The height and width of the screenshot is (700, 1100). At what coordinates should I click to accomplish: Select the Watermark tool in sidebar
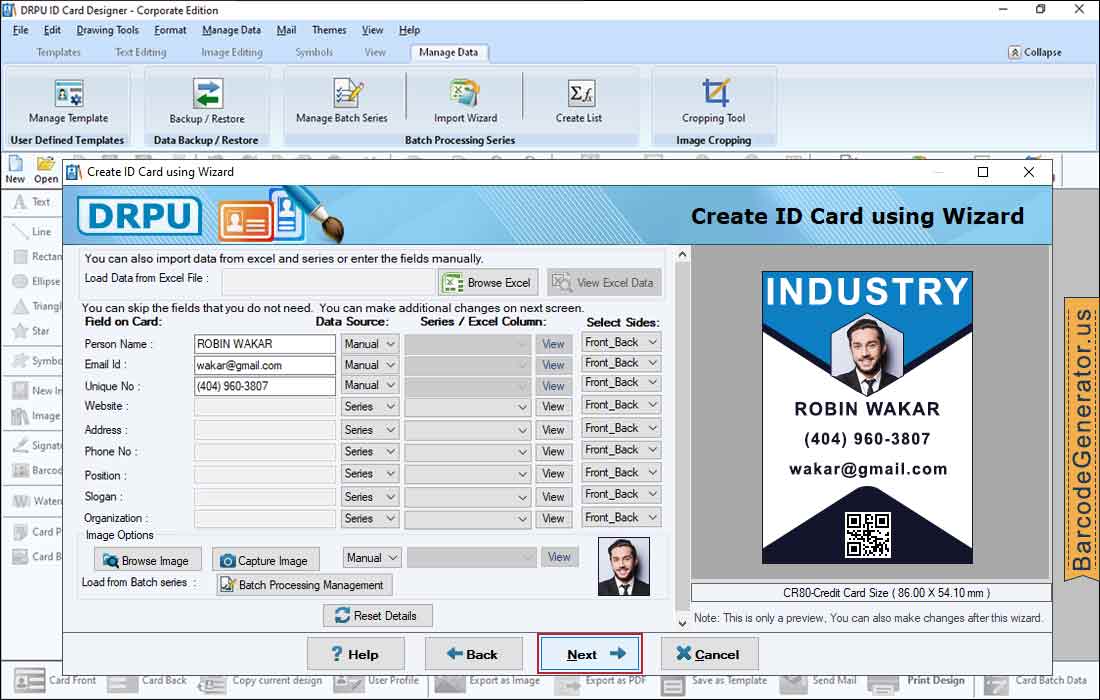[x=36, y=501]
